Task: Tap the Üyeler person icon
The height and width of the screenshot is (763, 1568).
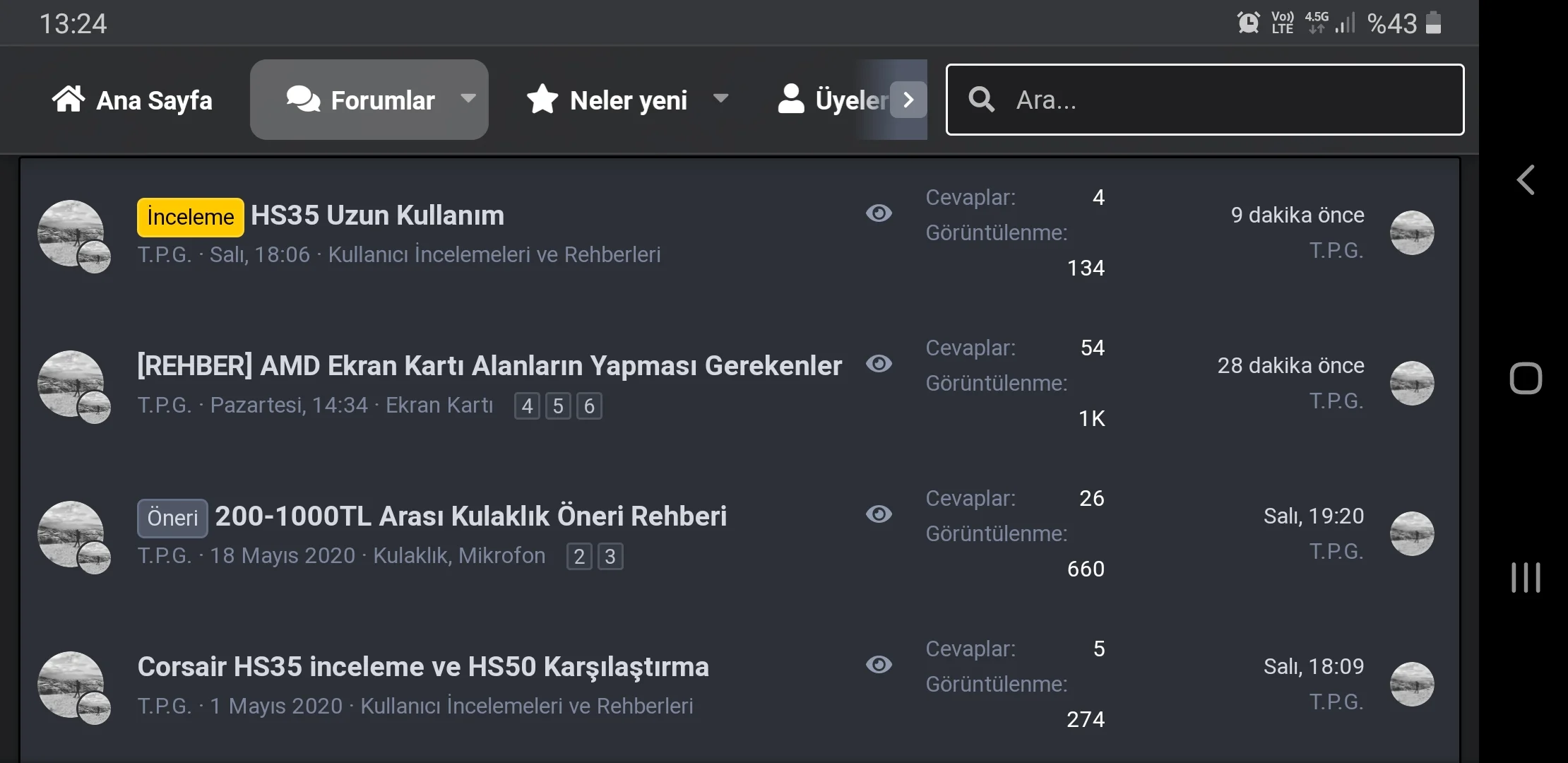Action: click(791, 100)
